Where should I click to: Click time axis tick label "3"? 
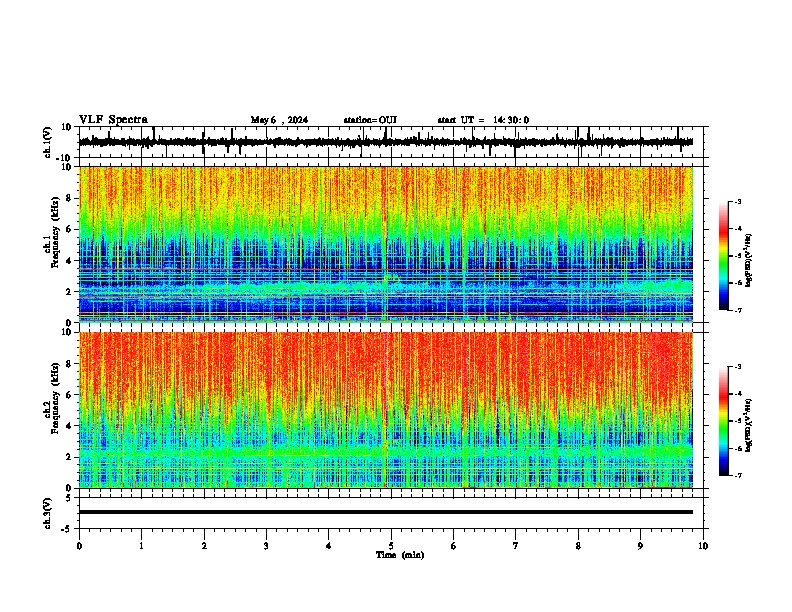[266, 546]
